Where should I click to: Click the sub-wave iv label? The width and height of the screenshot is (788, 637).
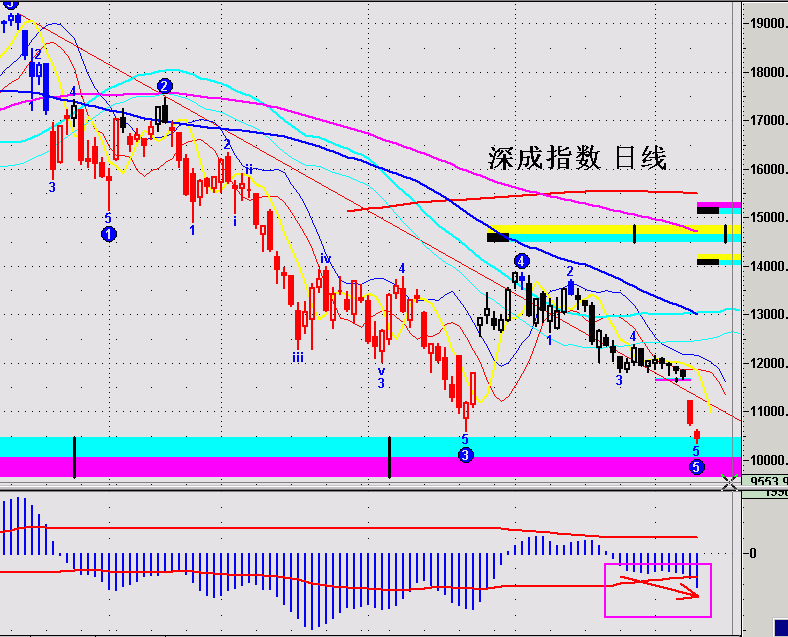click(x=326, y=259)
